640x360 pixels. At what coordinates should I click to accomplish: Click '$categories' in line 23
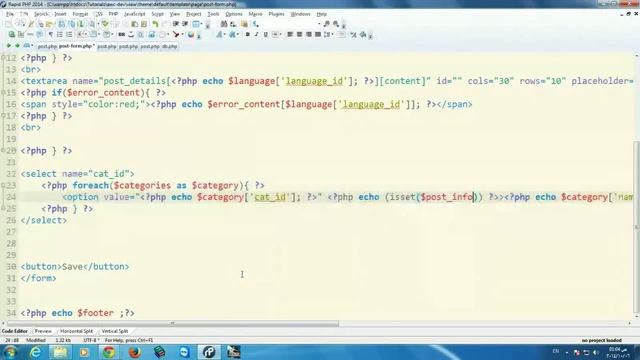[x=142, y=186]
